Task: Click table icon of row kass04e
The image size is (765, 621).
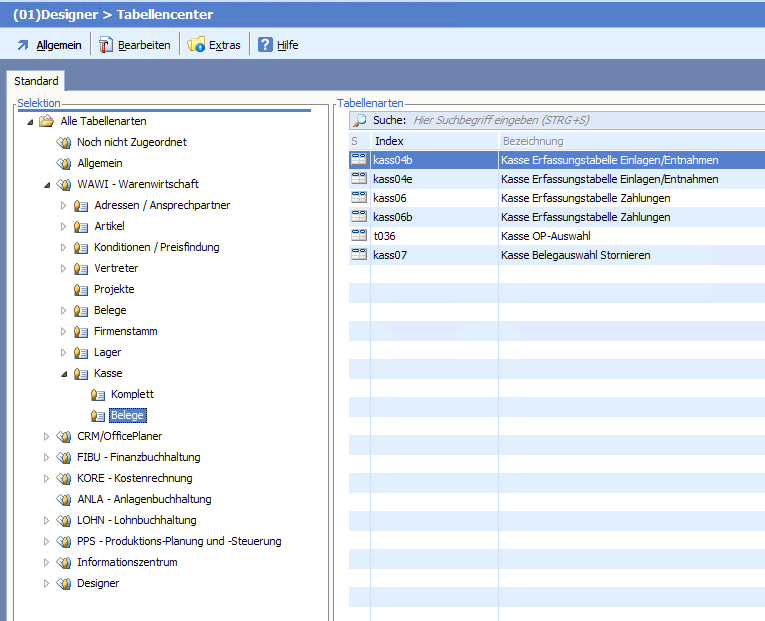Action: (x=359, y=179)
